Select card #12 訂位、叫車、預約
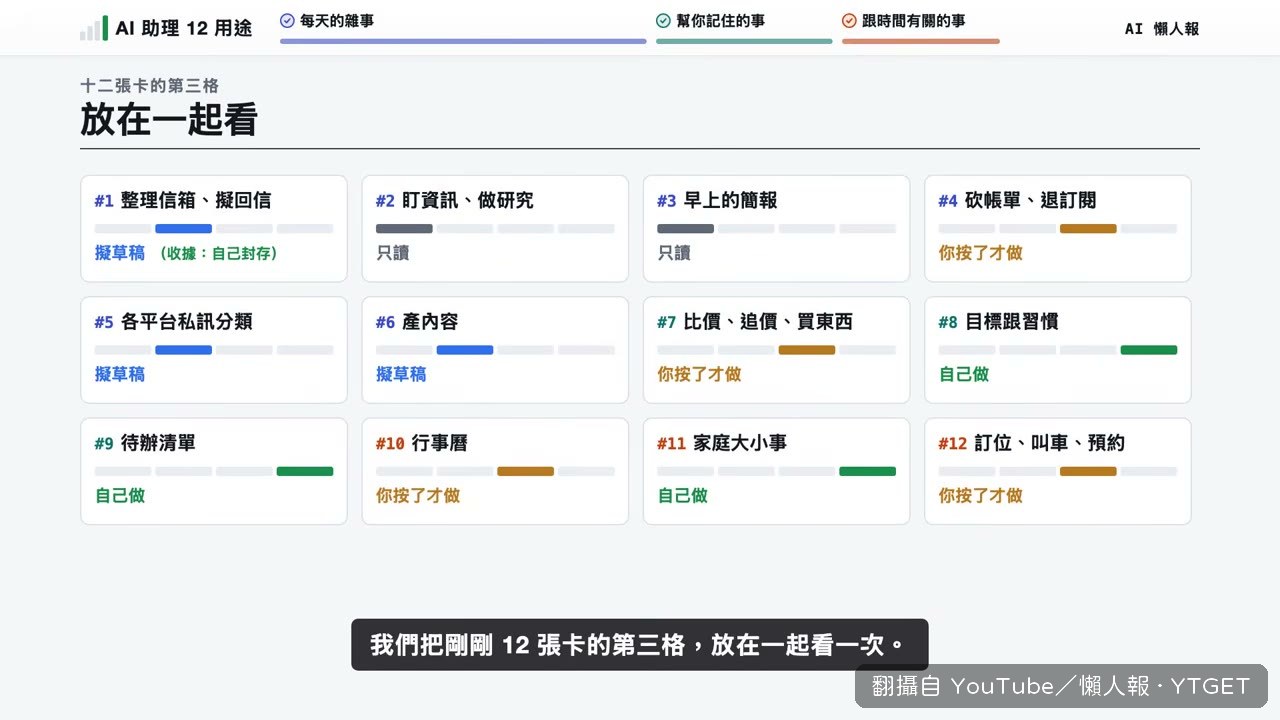This screenshot has width=1280, height=720. [1058, 471]
